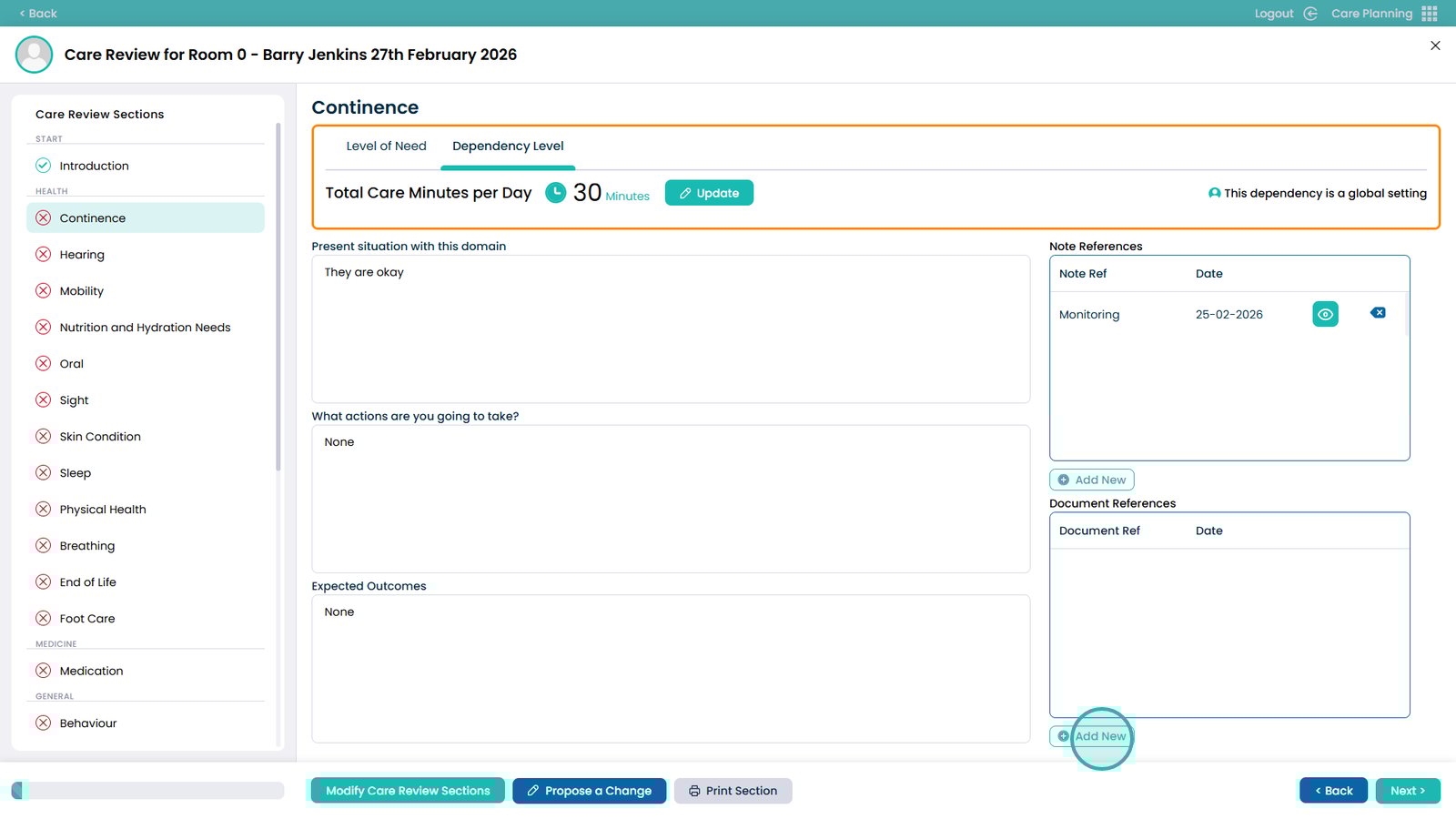Add new note reference
The image size is (1456, 819).
[1092, 480]
